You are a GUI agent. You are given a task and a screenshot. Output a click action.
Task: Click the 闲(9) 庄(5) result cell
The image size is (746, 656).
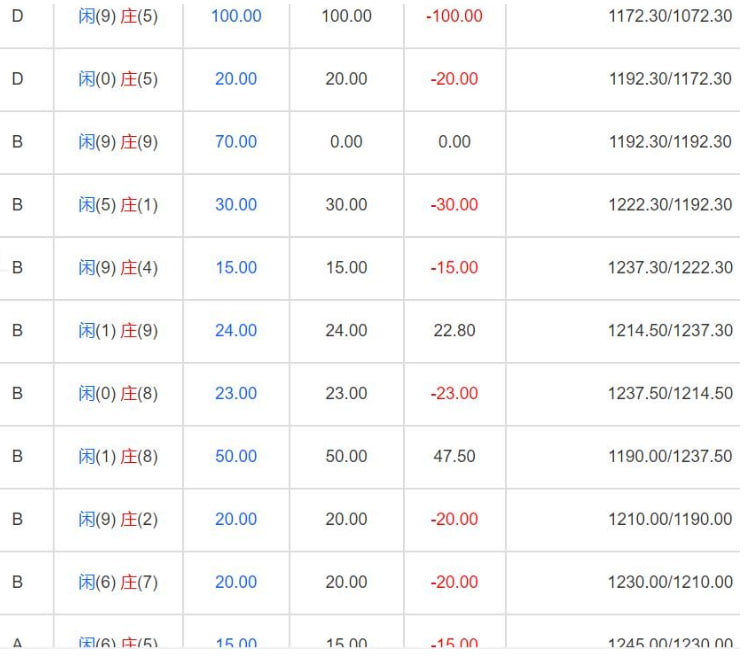coord(118,16)
